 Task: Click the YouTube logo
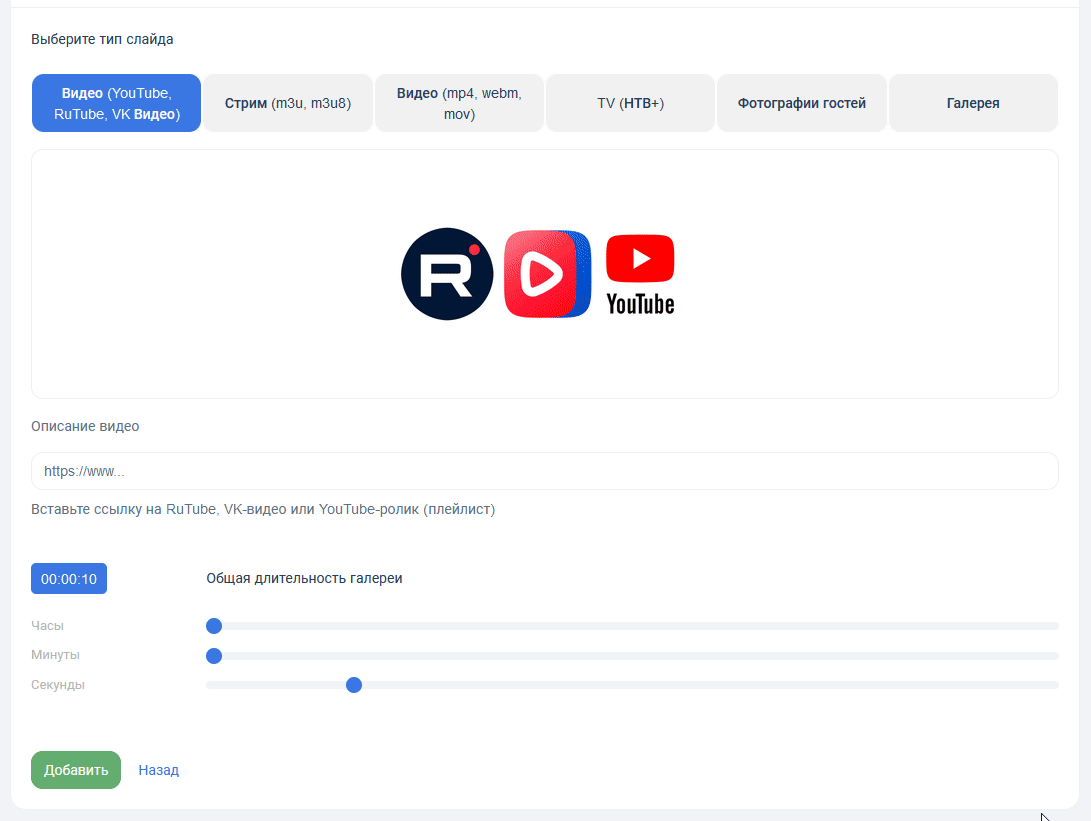click(640, 274)
